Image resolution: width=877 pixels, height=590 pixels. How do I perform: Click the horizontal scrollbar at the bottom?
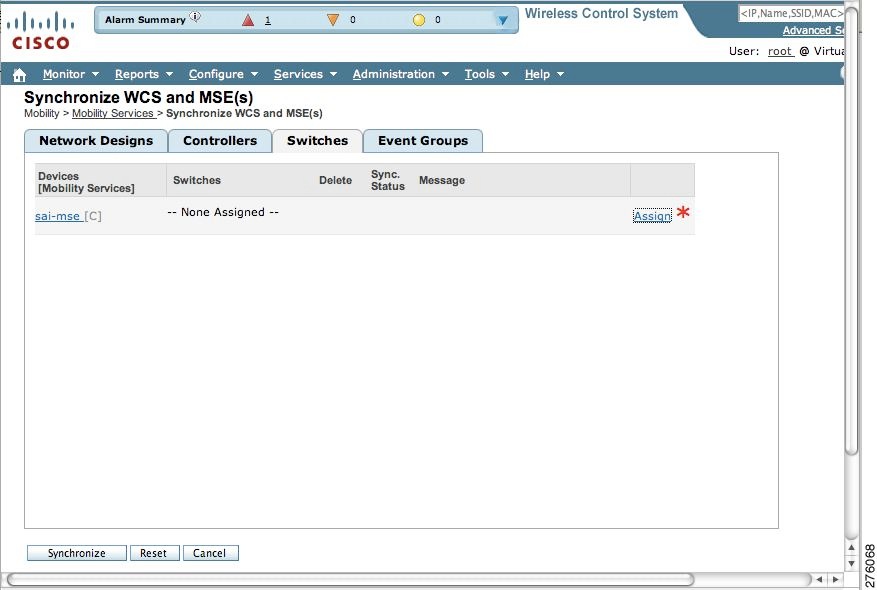point(350,579)
